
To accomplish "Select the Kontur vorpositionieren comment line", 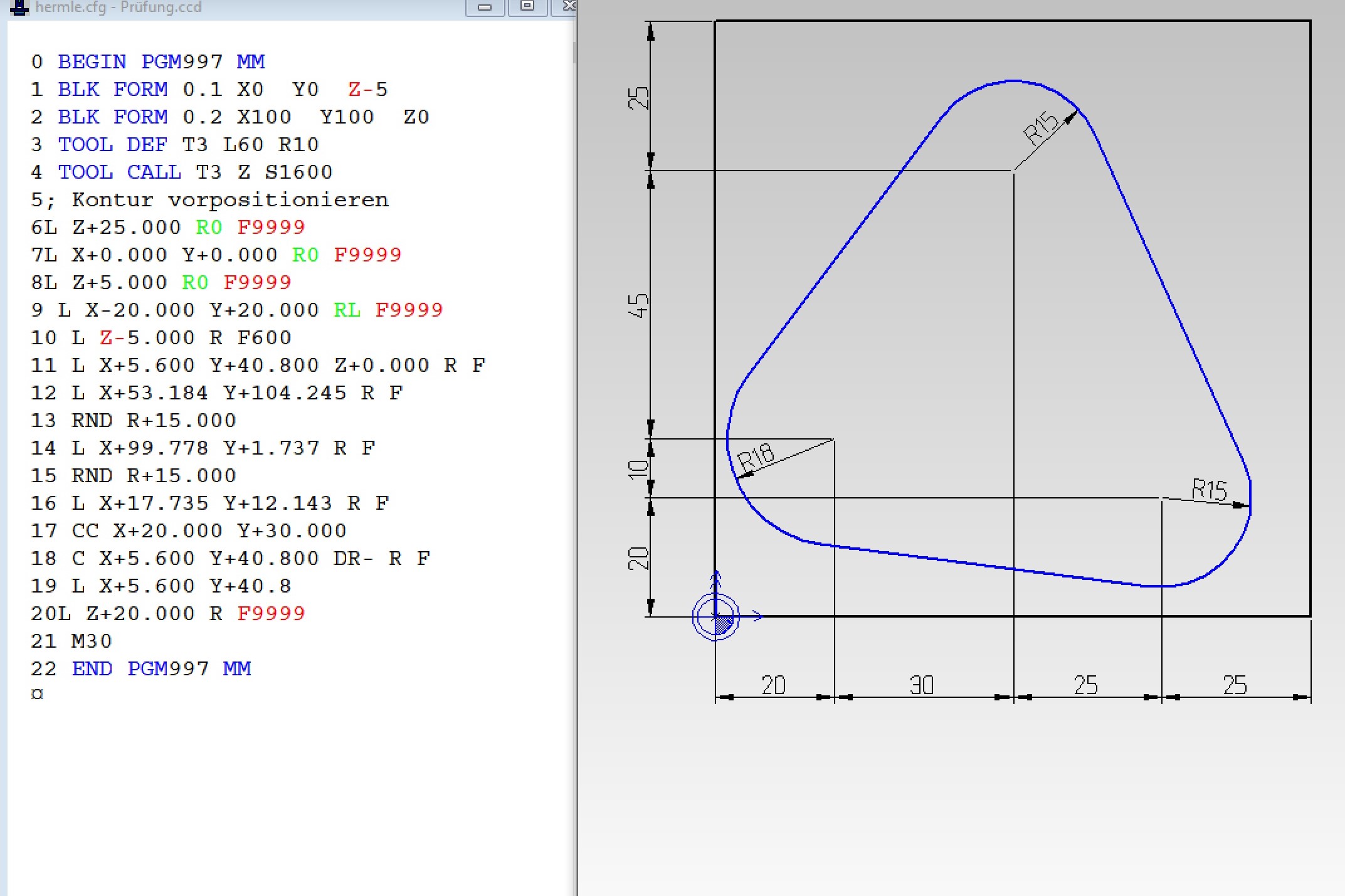I will [209, 199].
